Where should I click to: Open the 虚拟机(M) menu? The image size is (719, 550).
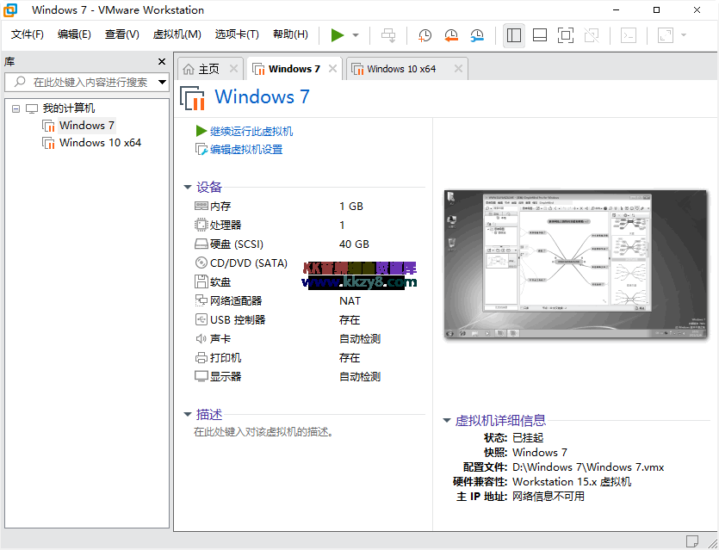pos(177,34)
